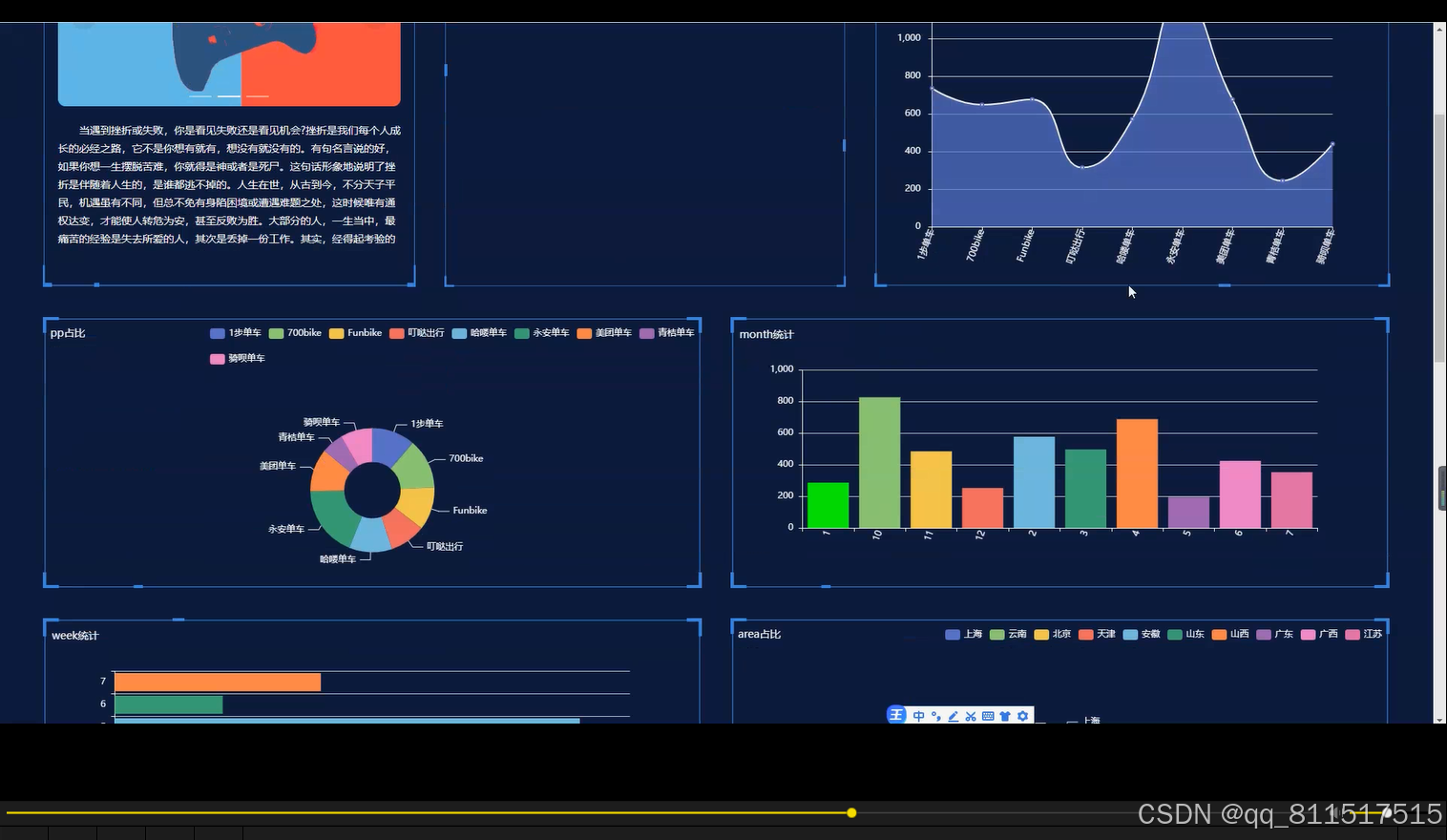
Task: Click the month 4 orange bar
Action: point(1137,473)
